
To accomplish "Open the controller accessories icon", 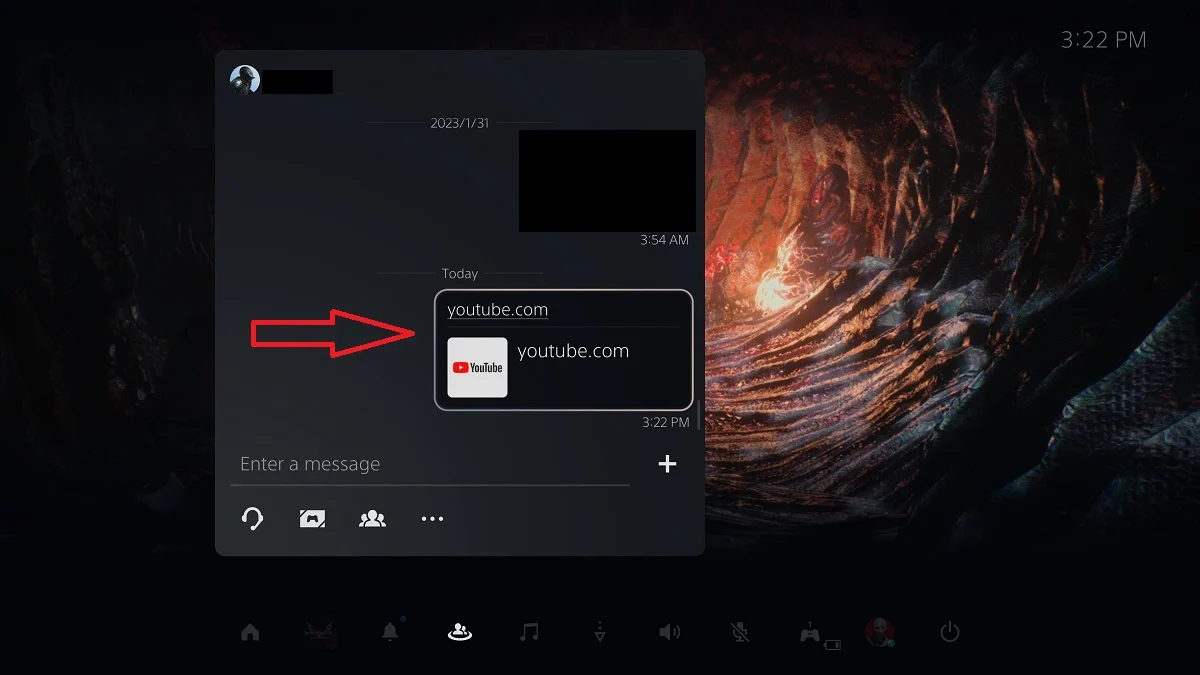I will pos(811,633).
